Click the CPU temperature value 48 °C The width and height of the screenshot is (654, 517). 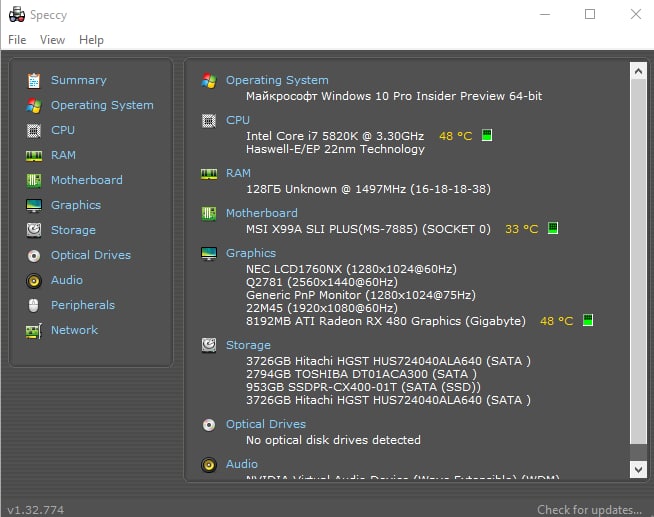pyautogui.click(x=455, y=136)
